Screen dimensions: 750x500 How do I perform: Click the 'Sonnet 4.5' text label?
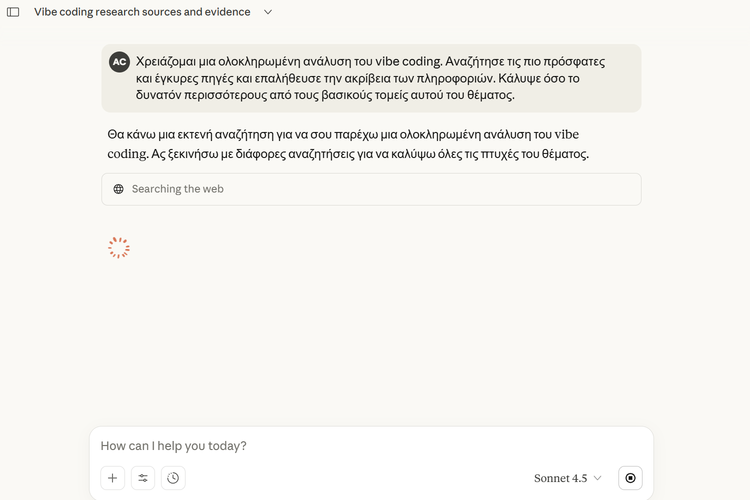coord(561,478)
